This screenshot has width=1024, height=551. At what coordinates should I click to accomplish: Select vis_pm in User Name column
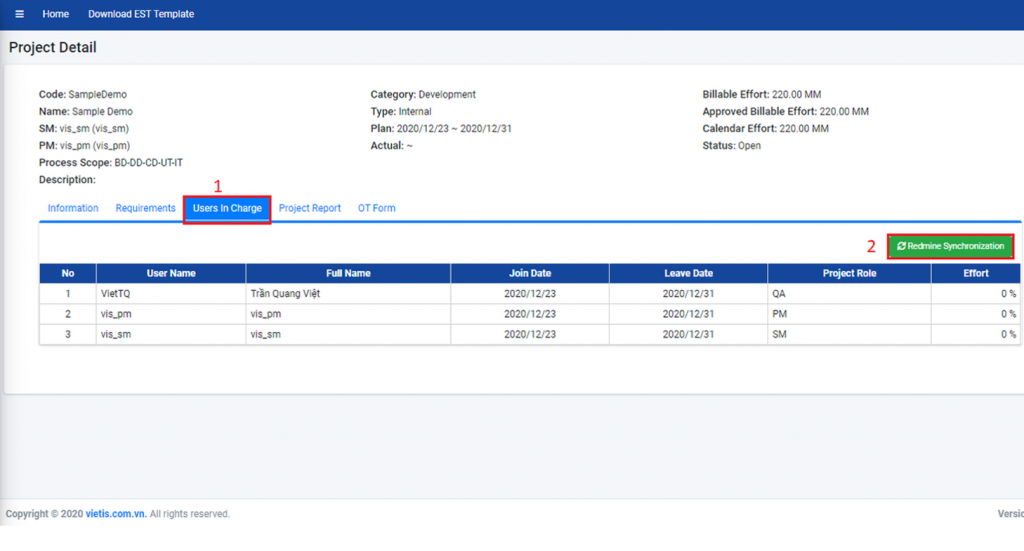click(171, 314)
